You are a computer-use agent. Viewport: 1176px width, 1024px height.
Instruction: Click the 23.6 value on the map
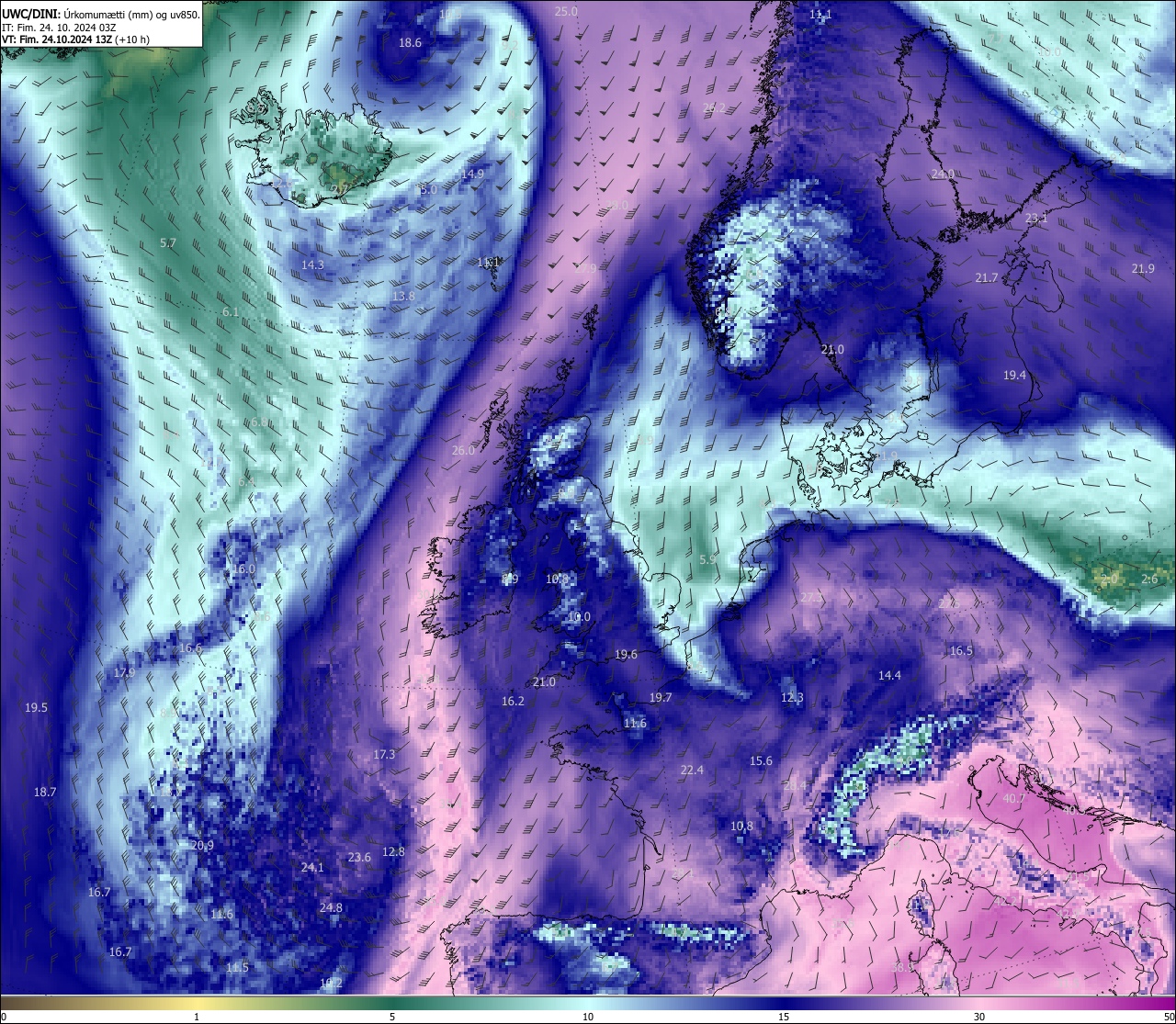click(359, 857)
